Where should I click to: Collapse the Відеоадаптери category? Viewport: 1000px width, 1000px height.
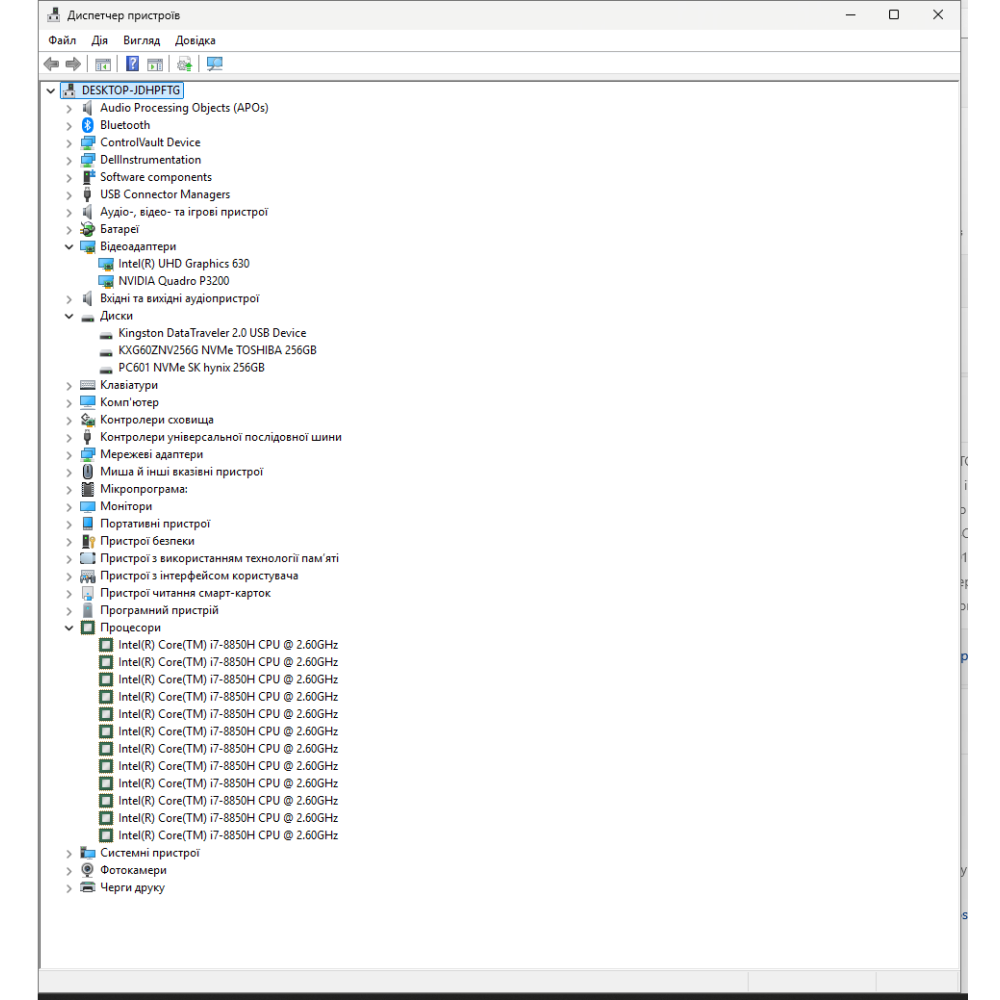pos(69,247)
